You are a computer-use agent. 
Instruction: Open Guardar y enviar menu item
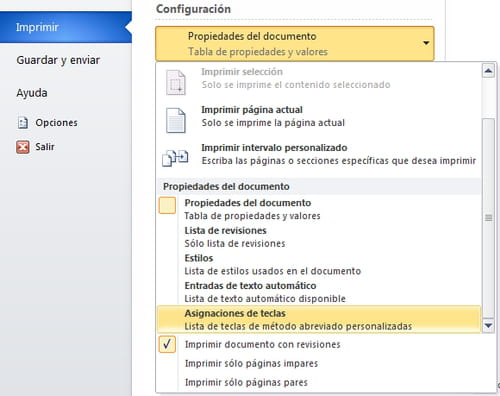(58, 60)
